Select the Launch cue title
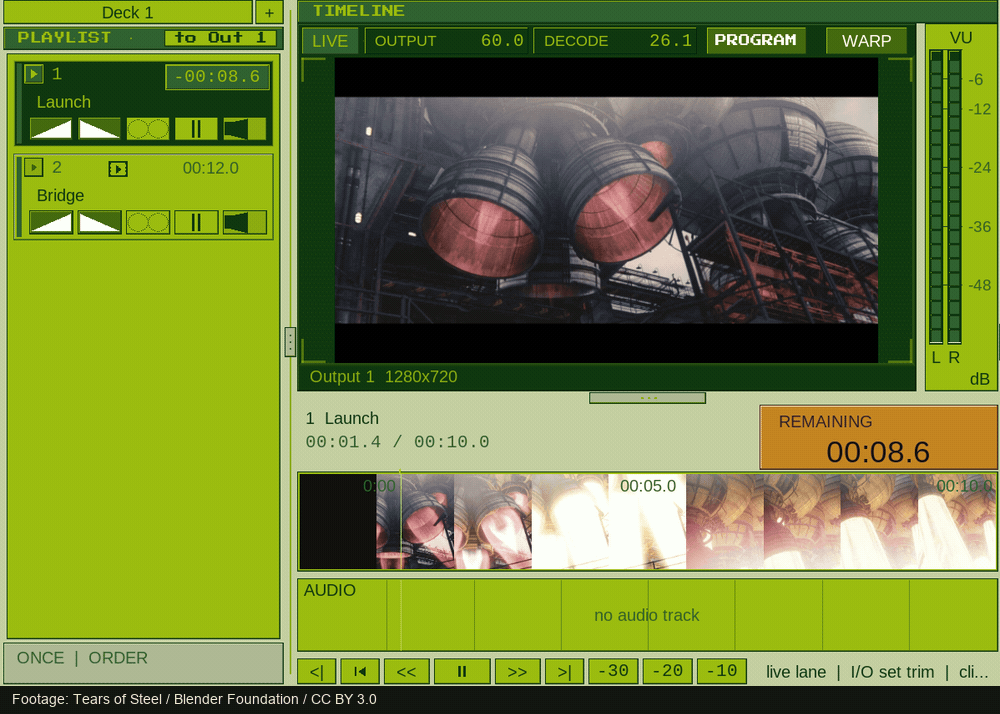Image resolution: width=1000 pixels, height=714 pixels. click(64, 102)
